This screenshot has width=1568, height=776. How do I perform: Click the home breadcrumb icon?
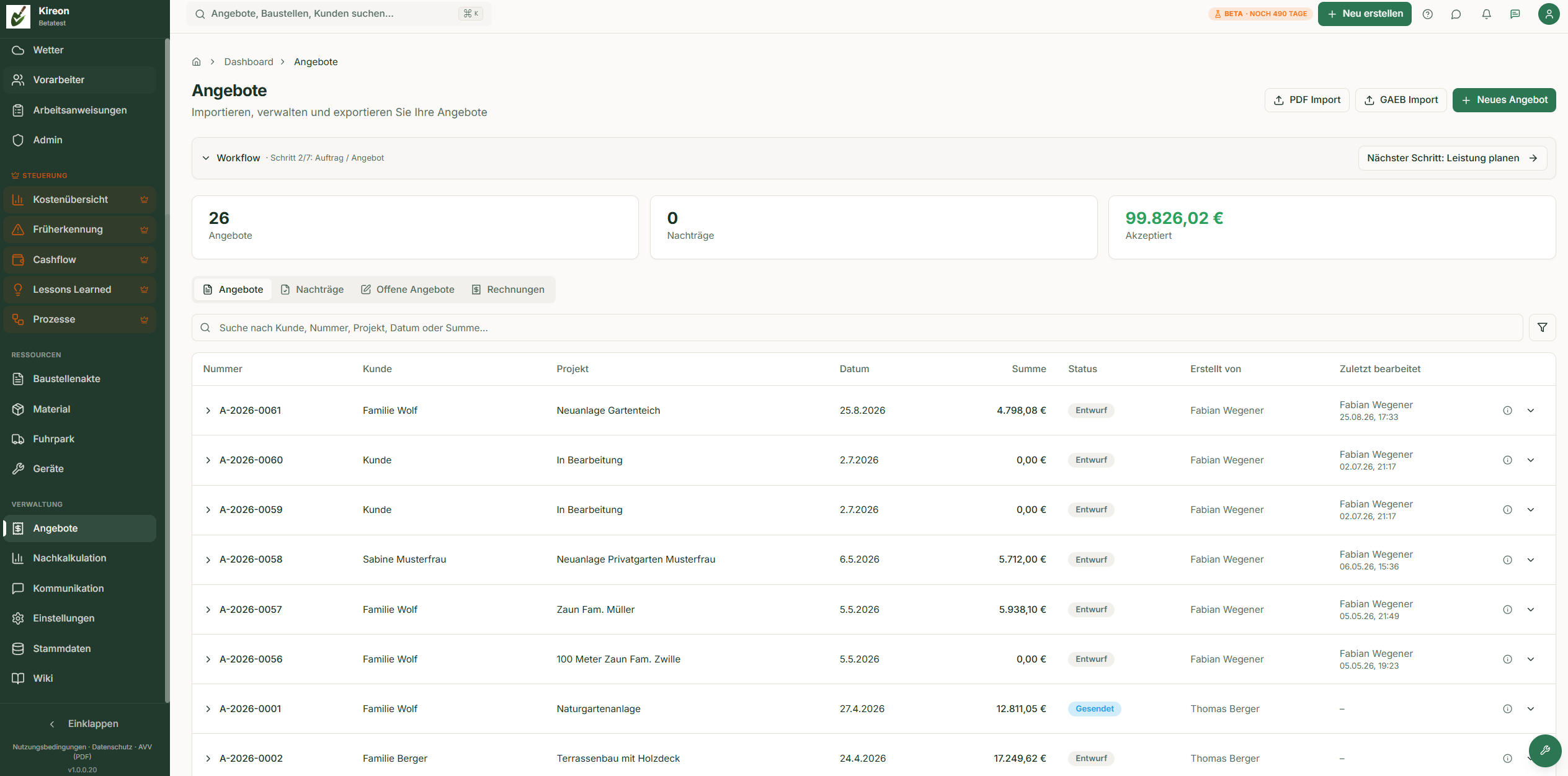tap(197, 62)
